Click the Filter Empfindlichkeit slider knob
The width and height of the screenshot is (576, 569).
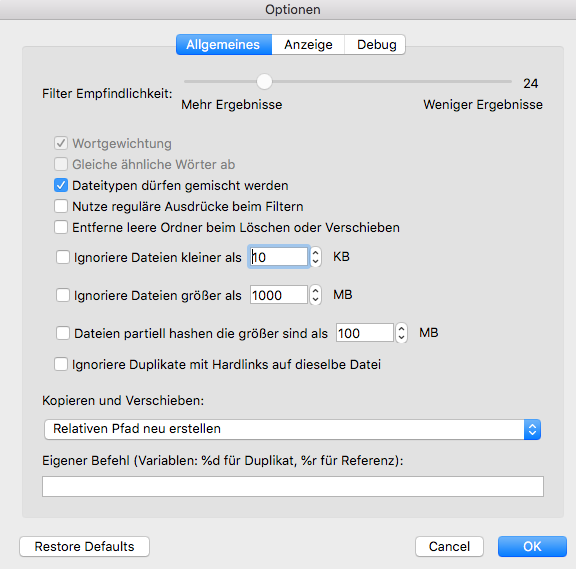click(264, 82)
